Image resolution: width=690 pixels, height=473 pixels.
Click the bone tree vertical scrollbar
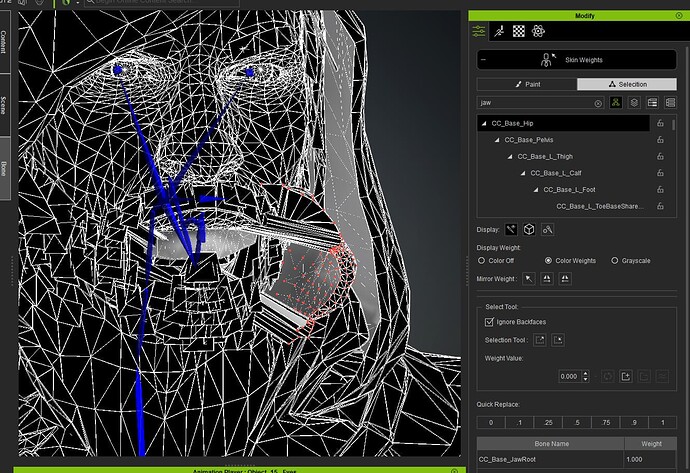[x=674, y=125]
